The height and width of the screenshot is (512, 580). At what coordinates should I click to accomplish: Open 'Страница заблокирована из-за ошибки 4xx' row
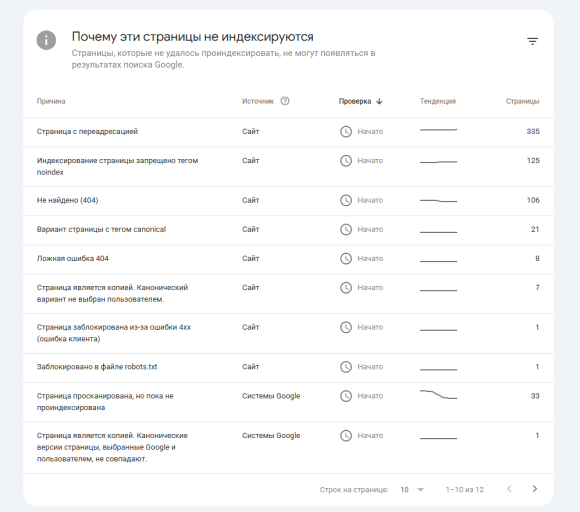(x=289, y=333)
